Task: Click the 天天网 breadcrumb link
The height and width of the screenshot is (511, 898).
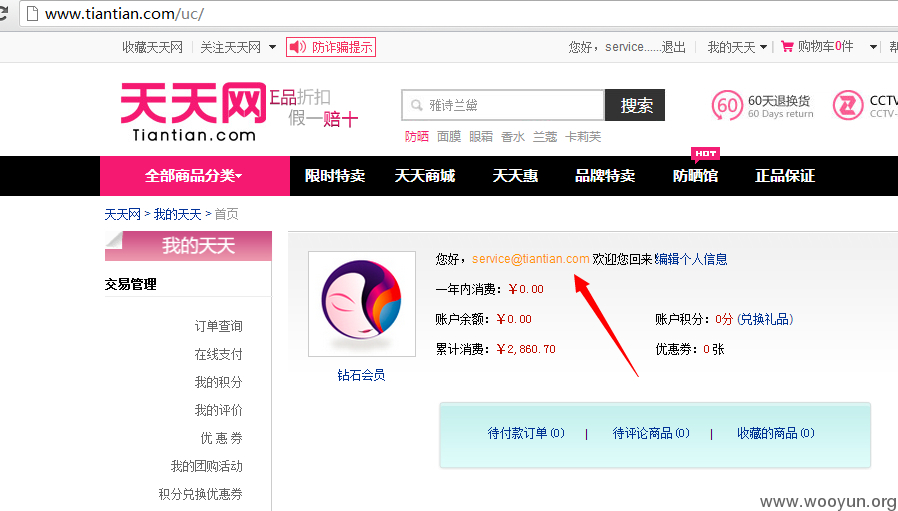Action: (x=123, y=214)
